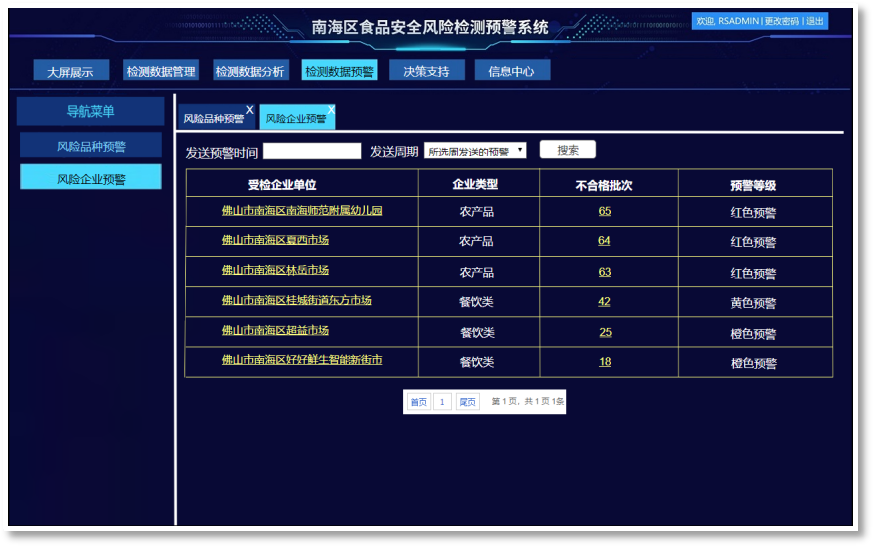Viewport: 875px width, 548px height.
Task: Open the 发送周期 dropdown
Action: 475,151
